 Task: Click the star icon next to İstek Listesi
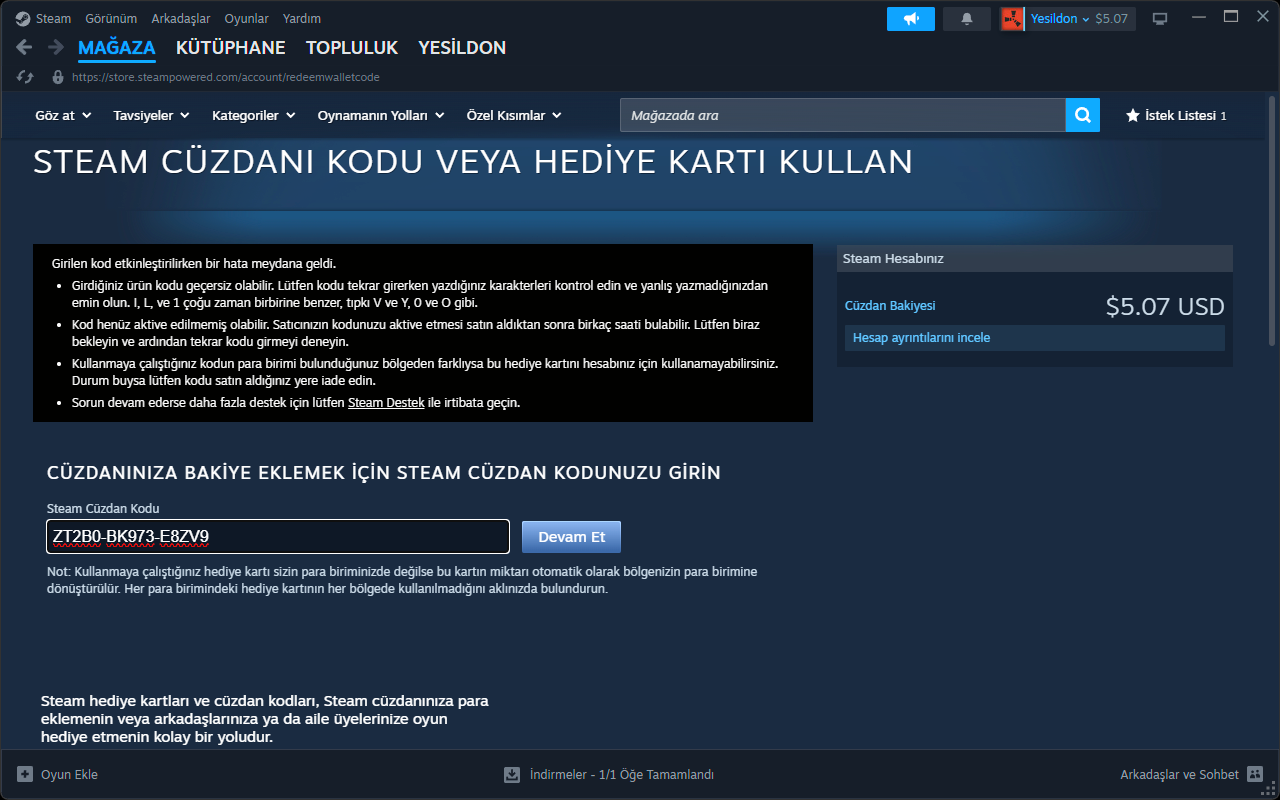point(1133,116)
